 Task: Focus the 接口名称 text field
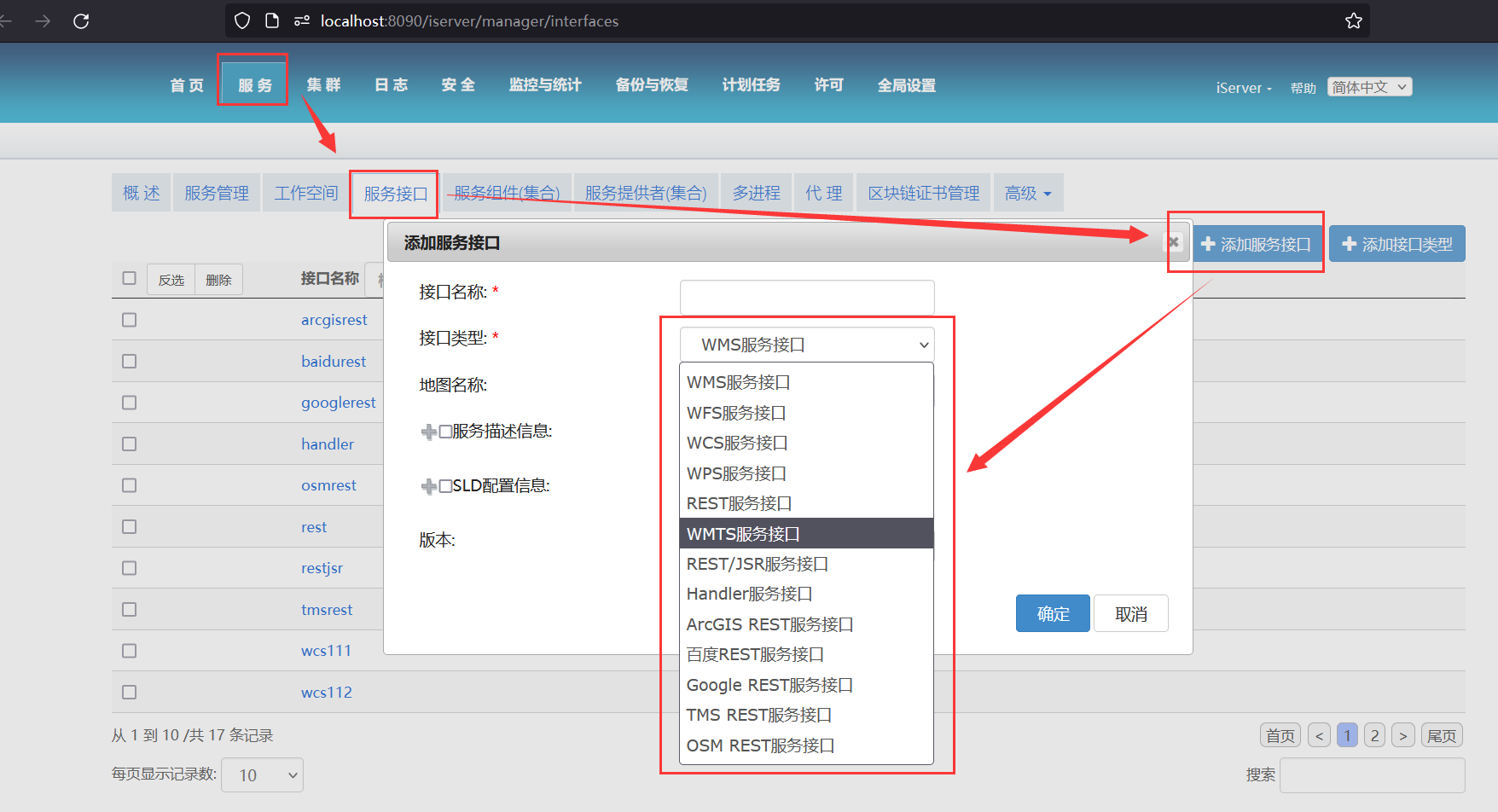(x=806, y=296)
